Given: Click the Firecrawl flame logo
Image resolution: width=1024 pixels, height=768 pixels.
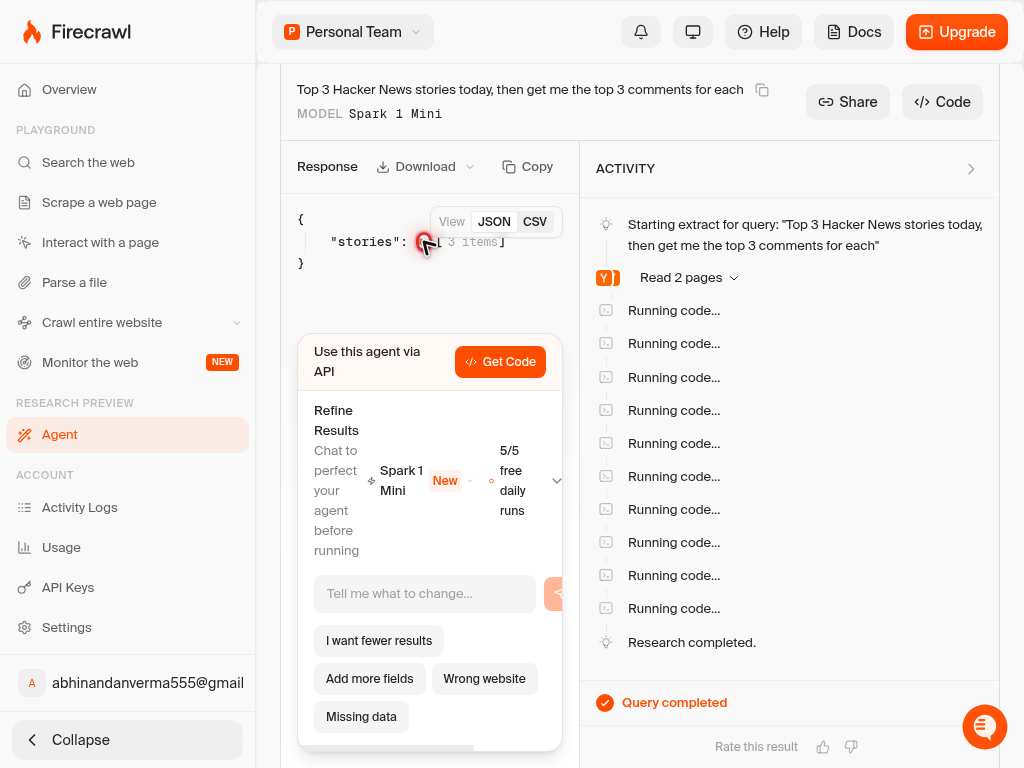Looking at the screenshot, I should (31, 31).
